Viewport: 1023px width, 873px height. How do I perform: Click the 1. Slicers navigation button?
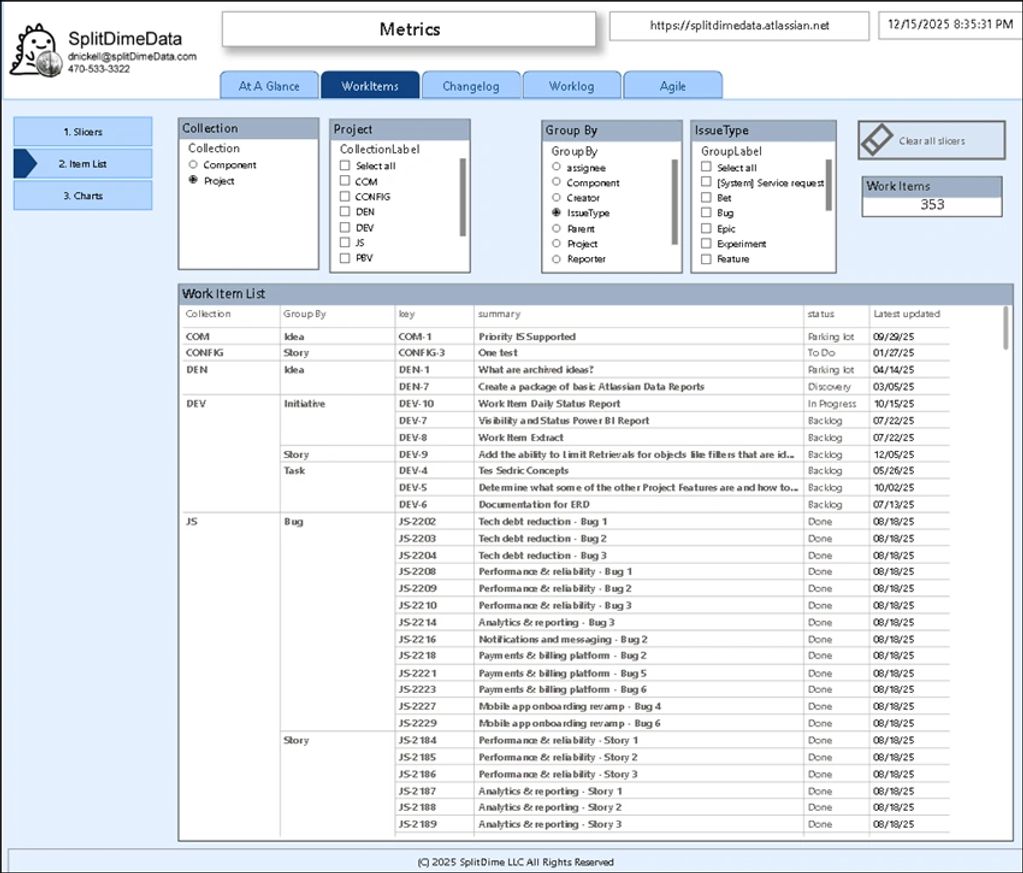click(x=83, y=131)
